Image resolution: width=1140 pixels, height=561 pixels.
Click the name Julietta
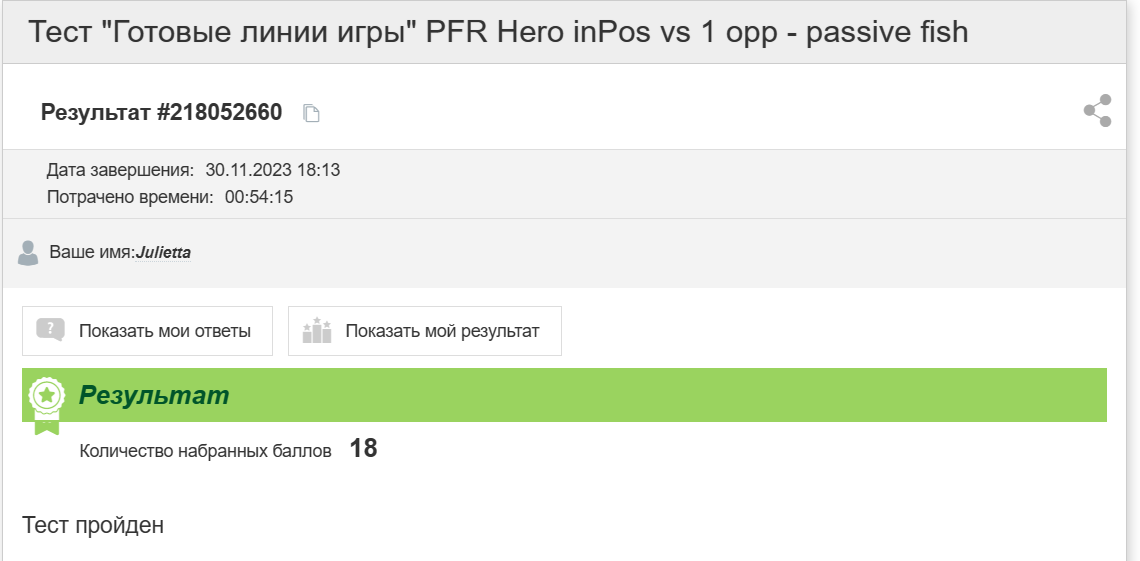pyautogui.click(x=163, y=253)
